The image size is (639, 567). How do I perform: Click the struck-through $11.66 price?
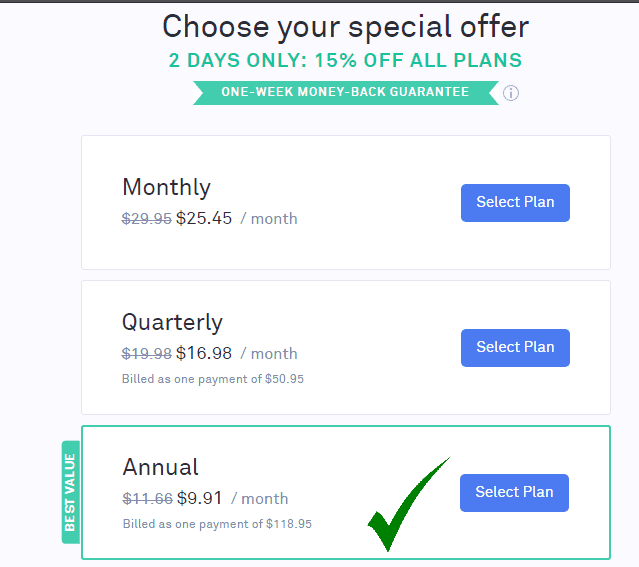[x=148, y=499]
